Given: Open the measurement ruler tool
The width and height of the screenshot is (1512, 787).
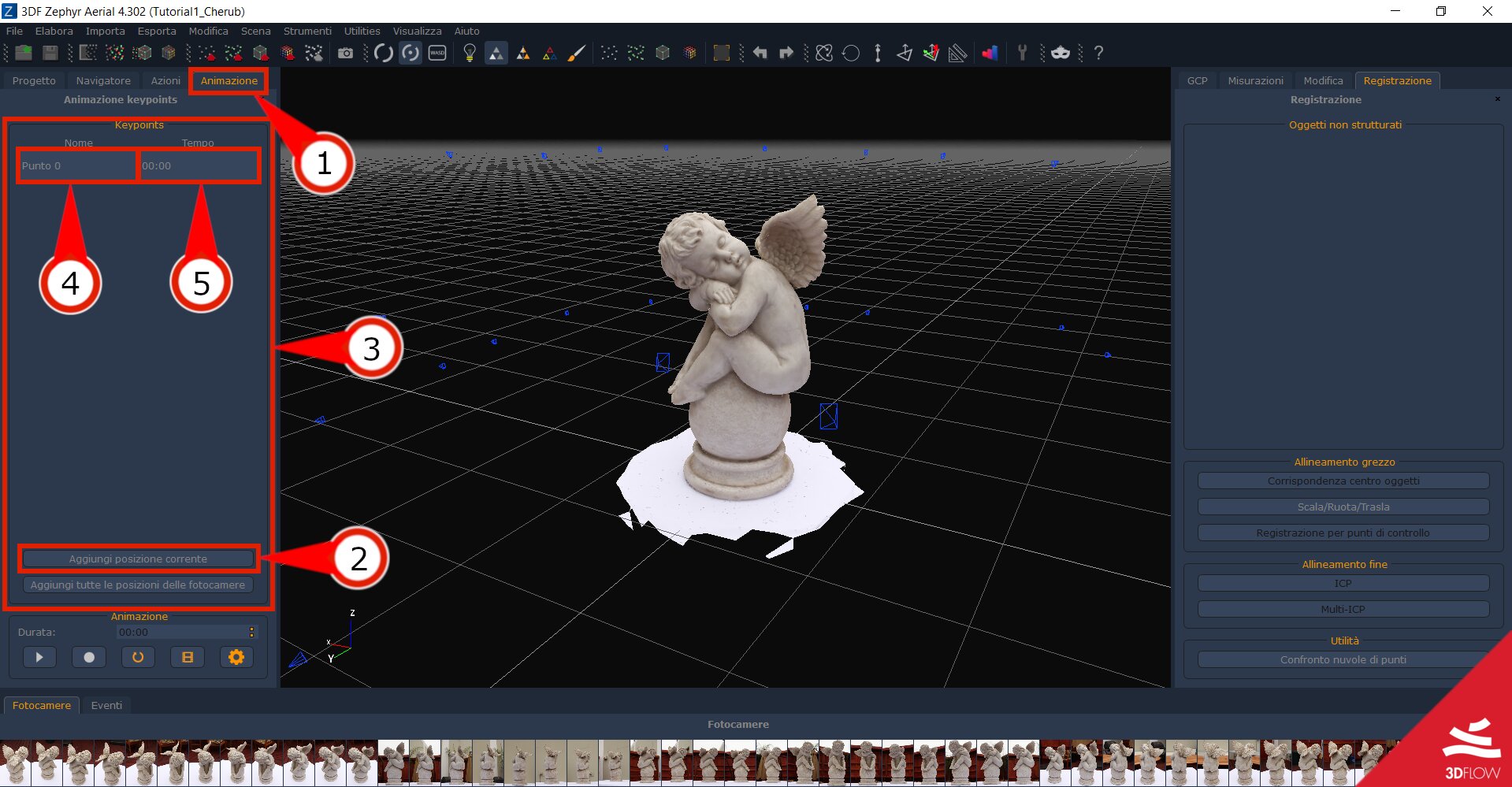Looking at the screenshot, I should (957, 53).
